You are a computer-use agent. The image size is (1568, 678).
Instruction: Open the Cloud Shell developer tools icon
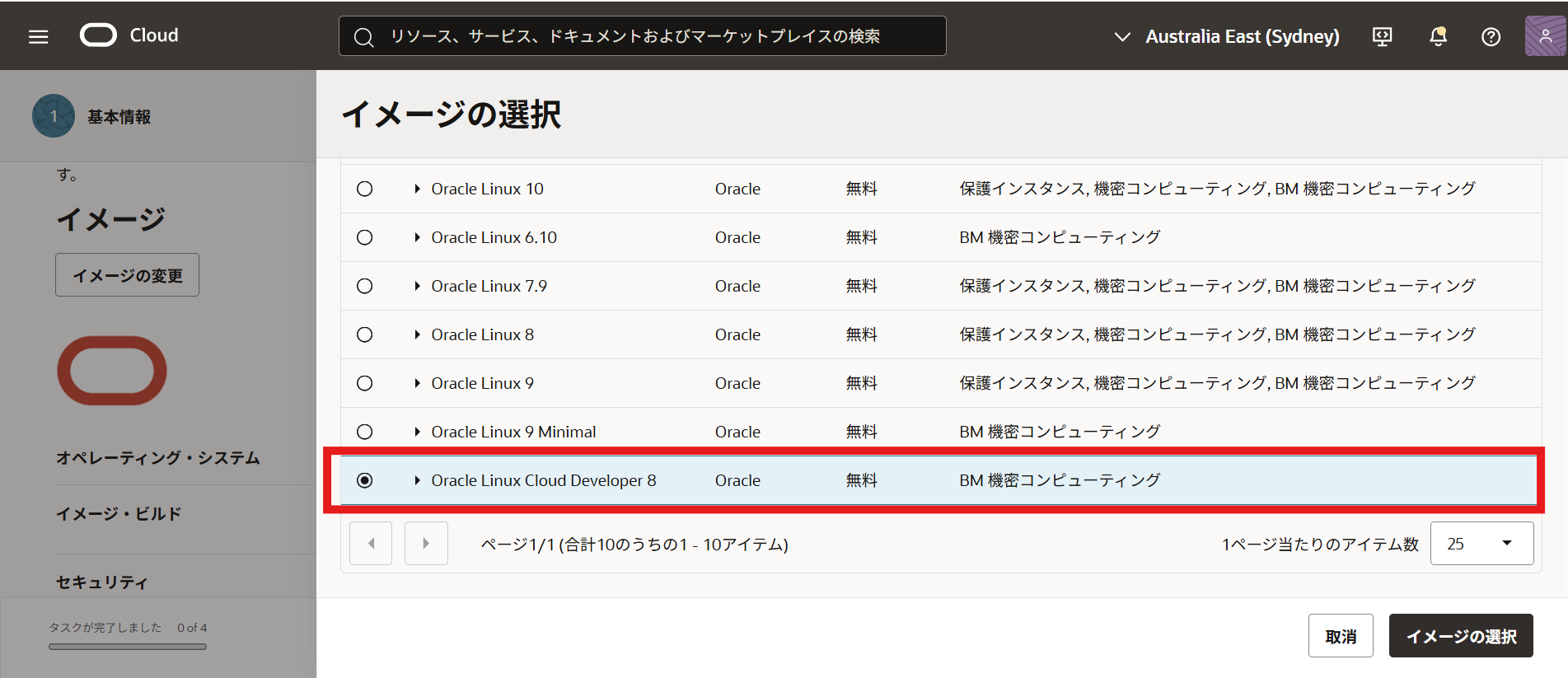click(x=1382, y=36)
